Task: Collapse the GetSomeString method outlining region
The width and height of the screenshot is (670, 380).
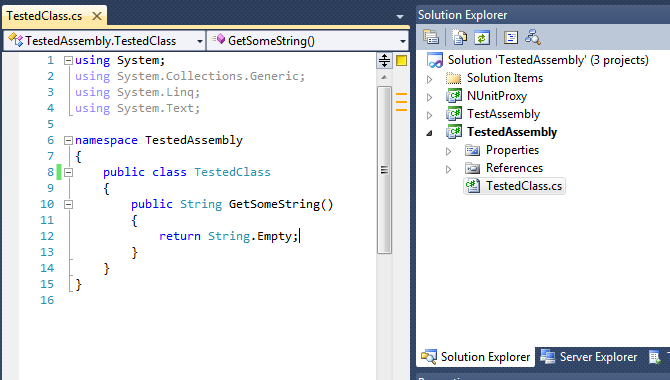Action: (68, 204)
